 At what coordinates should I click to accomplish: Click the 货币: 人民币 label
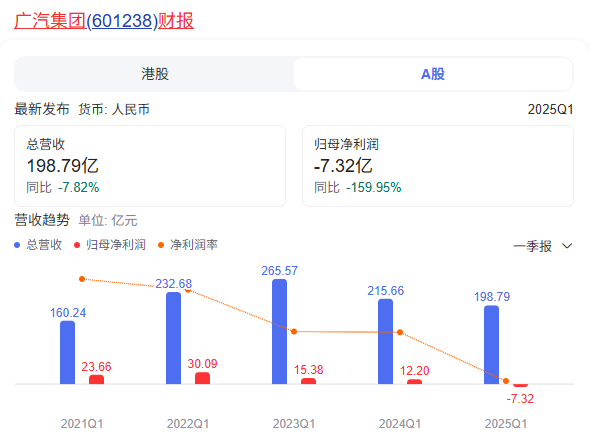pos(114,110)
